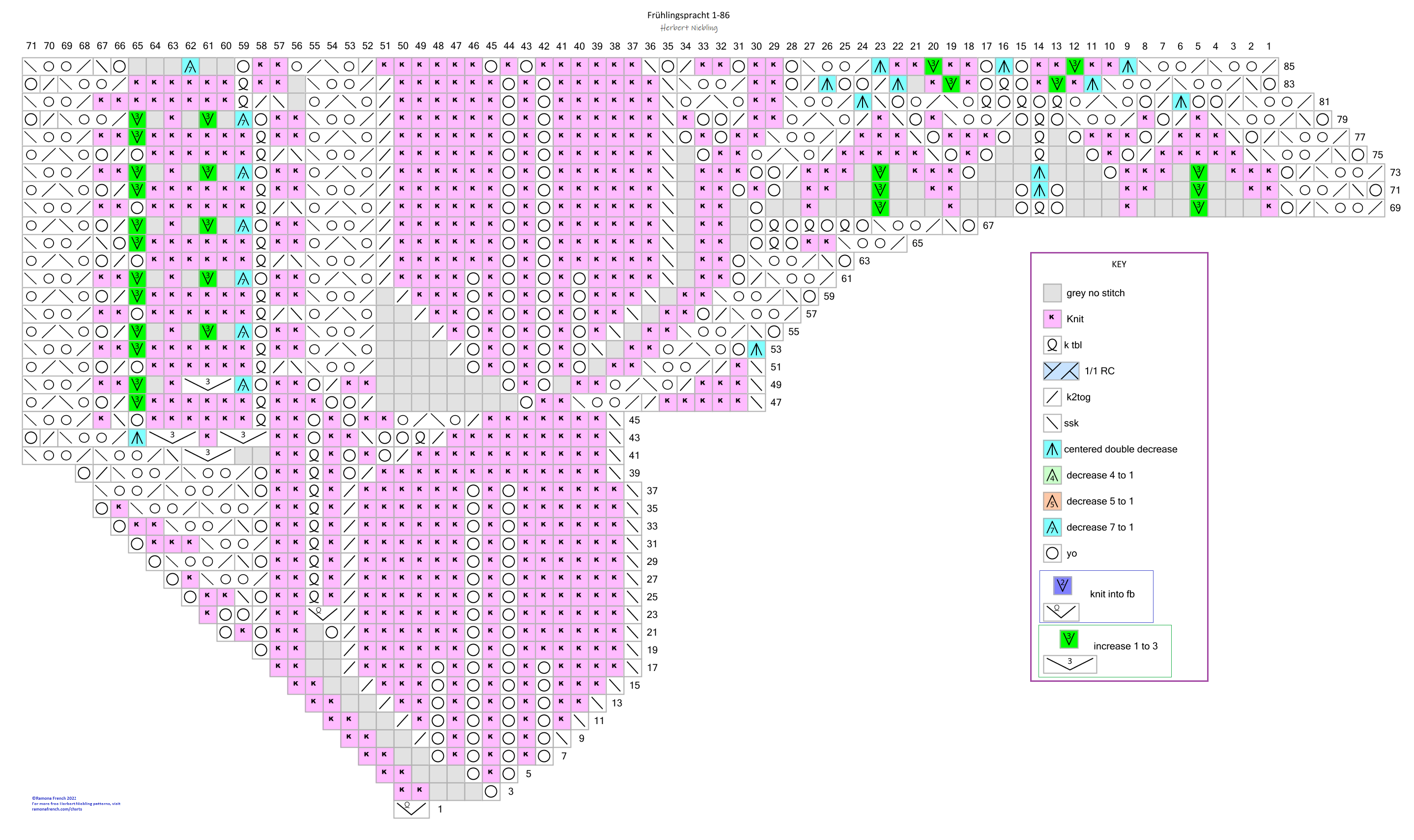
Task: Click the decrease 5 to 1 key symbol
Action: point(1052,501)
